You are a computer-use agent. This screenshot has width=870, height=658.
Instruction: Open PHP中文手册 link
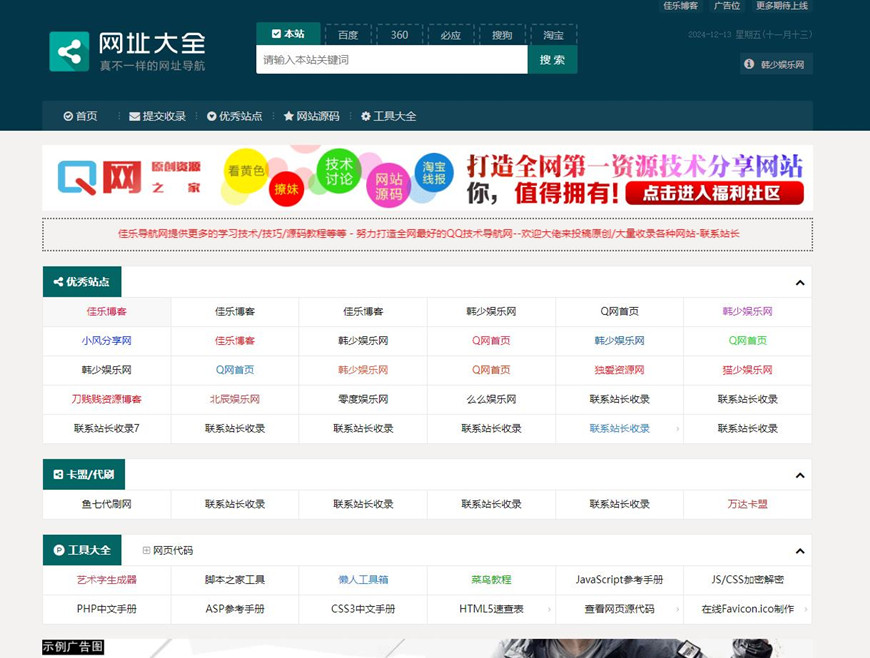click(x=107, y=609)
